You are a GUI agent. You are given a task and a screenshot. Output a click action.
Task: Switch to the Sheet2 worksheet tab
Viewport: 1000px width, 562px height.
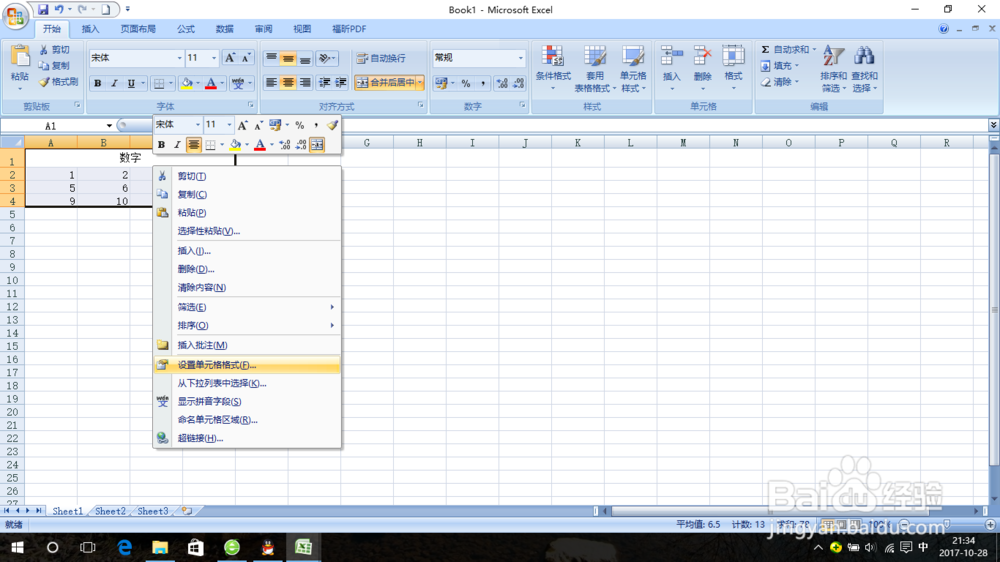tap(110, 511)
